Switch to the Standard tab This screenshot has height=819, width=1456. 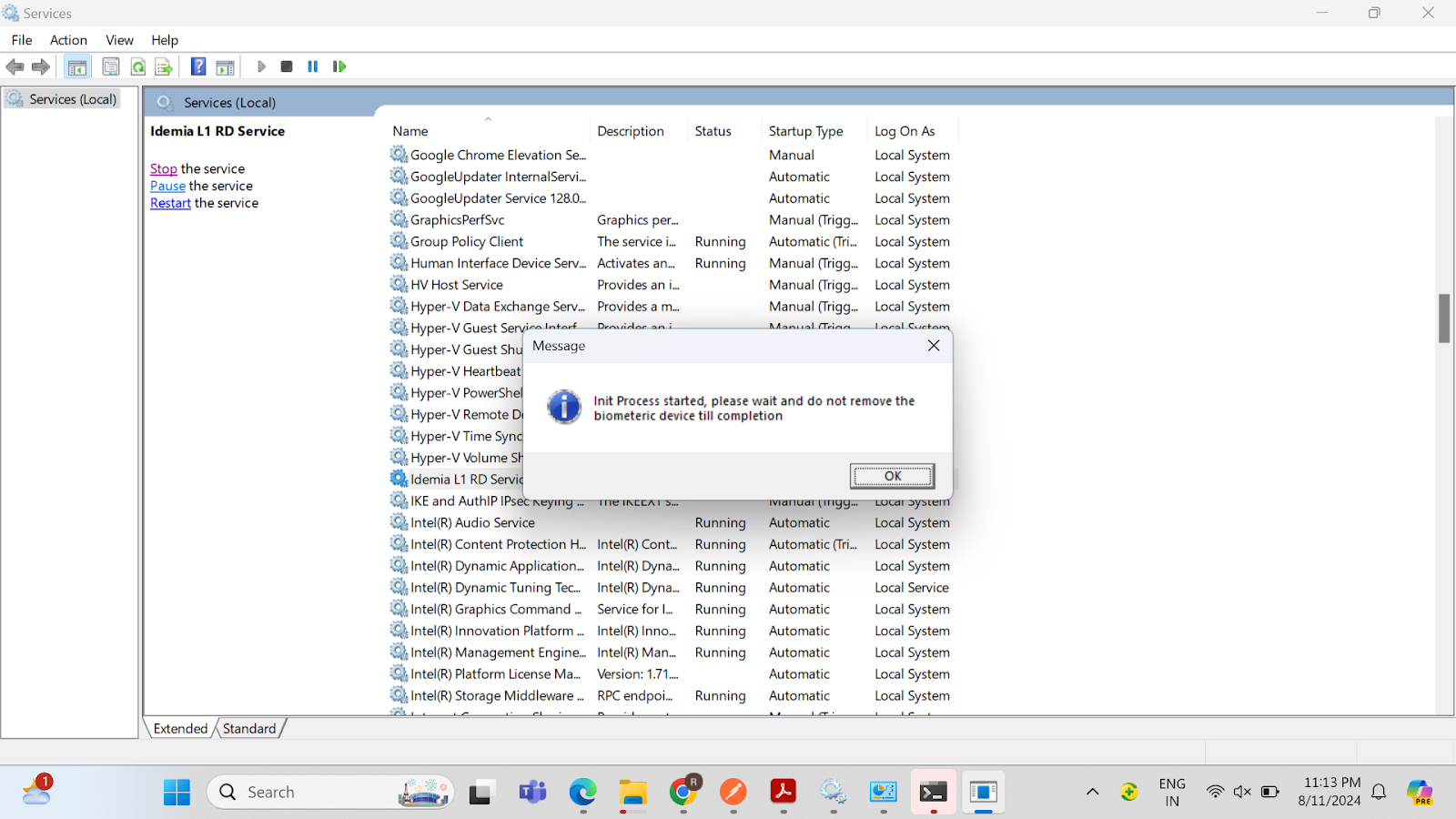coord(249,728)
